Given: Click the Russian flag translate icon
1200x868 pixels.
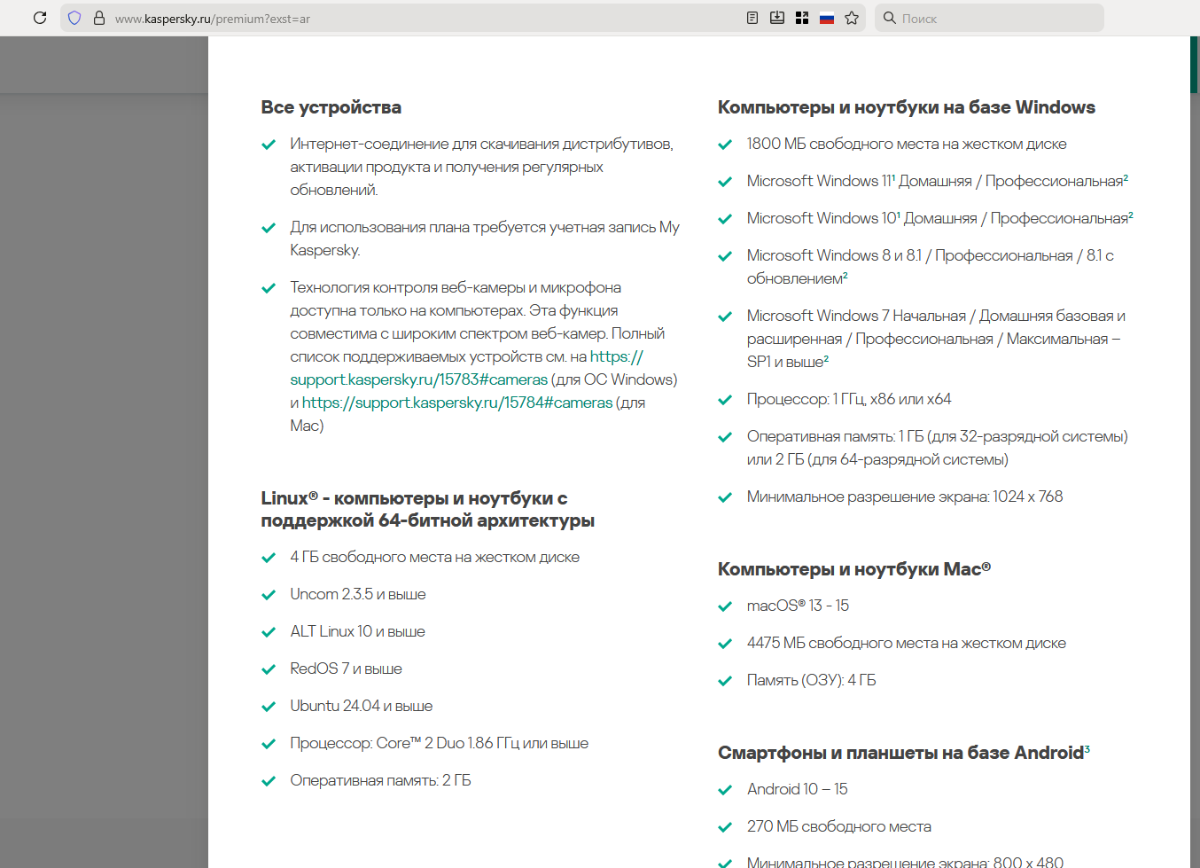Looking at the screenshot, I should coord(827,18).
